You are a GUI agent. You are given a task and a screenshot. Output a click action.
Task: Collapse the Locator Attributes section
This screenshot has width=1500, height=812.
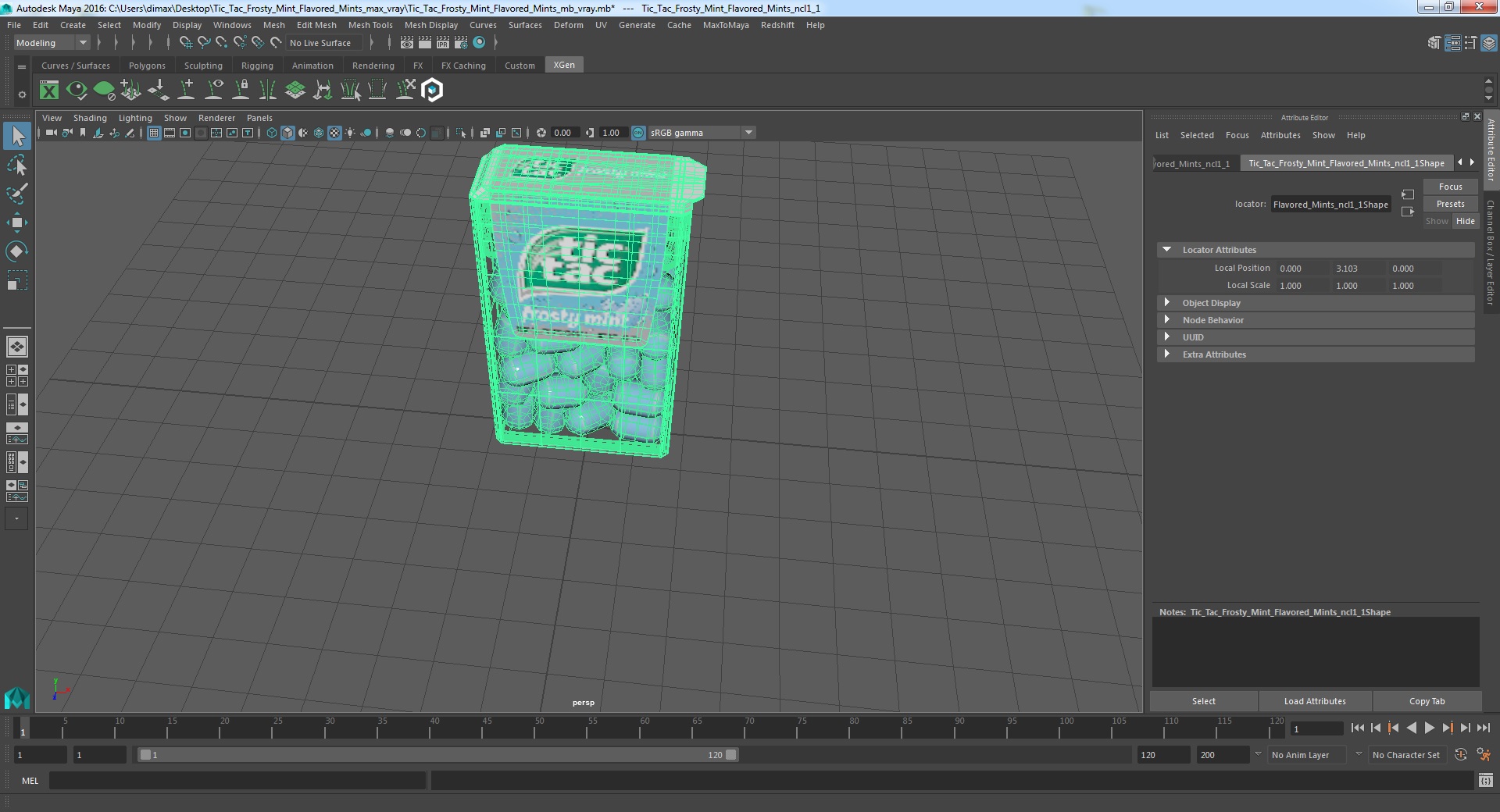pos(1166,250)
